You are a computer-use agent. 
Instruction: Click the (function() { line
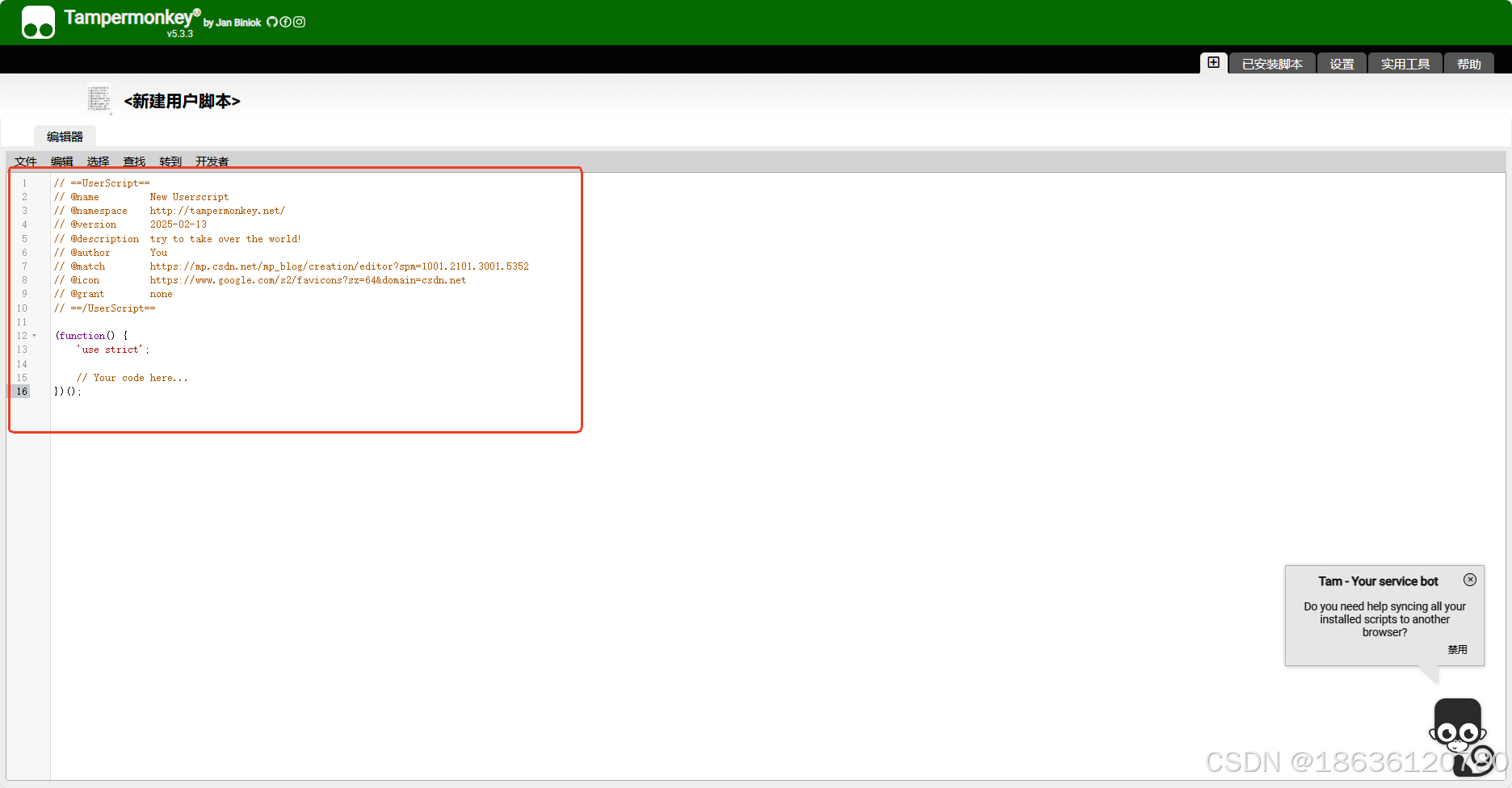pyautogui.click(x=91, y=336)
